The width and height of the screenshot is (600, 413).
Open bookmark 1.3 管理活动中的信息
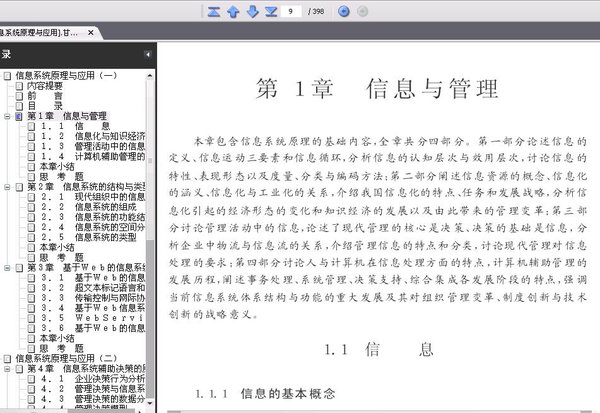coord(93,146)
